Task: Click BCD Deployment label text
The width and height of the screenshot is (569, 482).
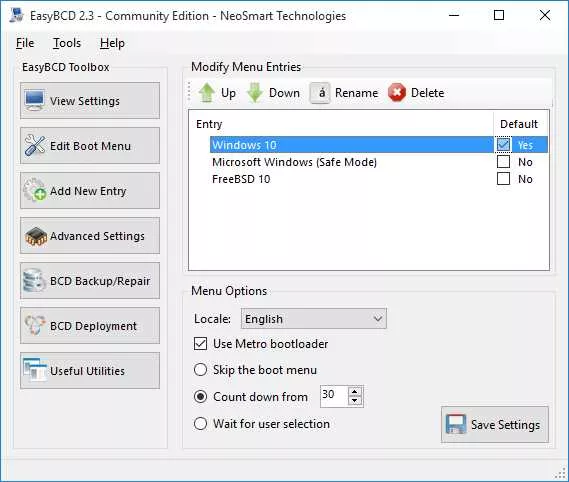Action: coord(93,326)
